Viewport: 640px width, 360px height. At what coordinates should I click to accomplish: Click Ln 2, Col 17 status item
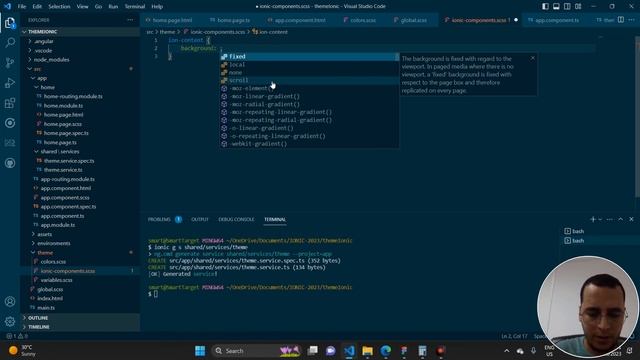pyautogui.click(x=514, y=336)
